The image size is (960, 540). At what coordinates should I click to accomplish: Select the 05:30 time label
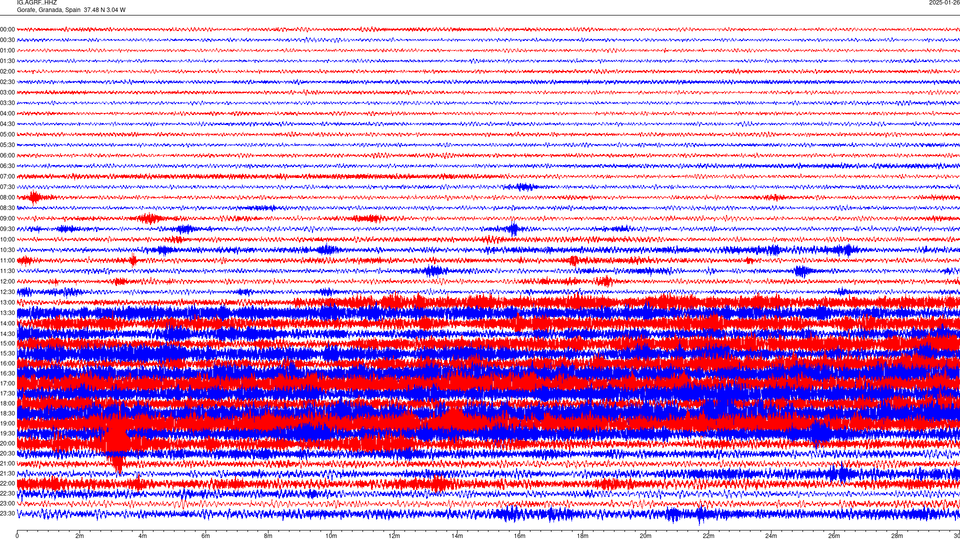[7, 145]
